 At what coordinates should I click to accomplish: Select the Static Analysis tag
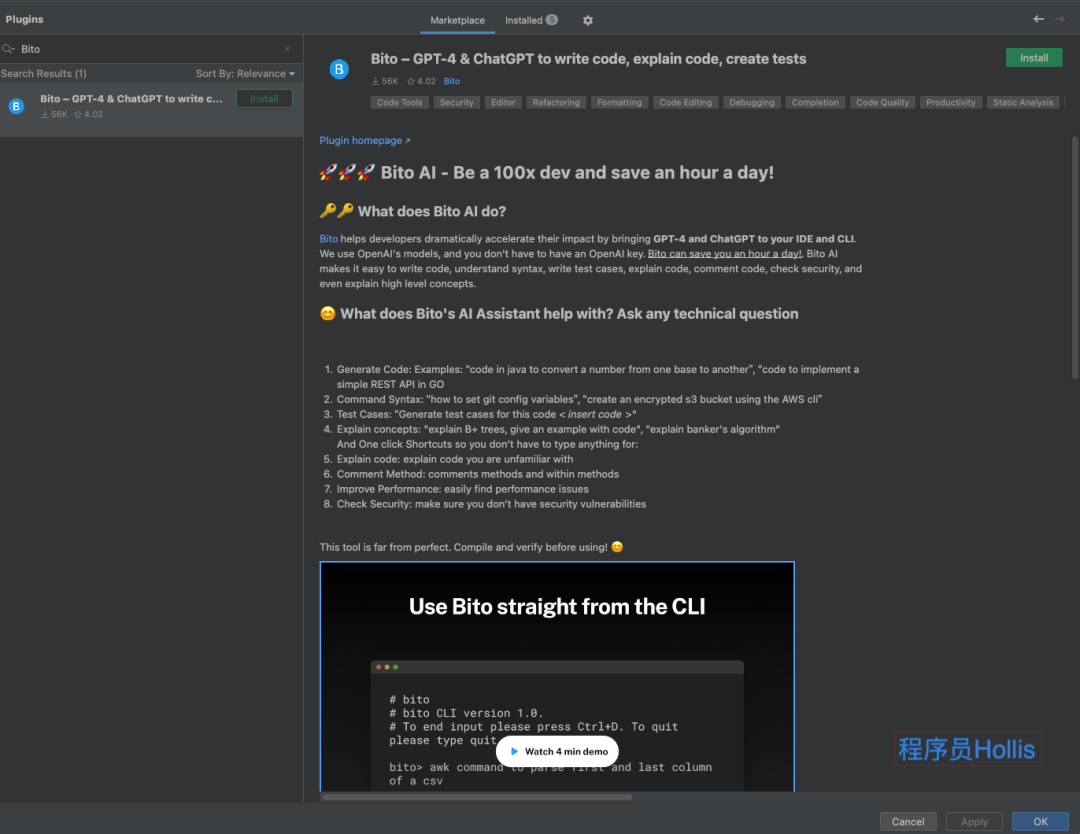[x=1023, y=103]
